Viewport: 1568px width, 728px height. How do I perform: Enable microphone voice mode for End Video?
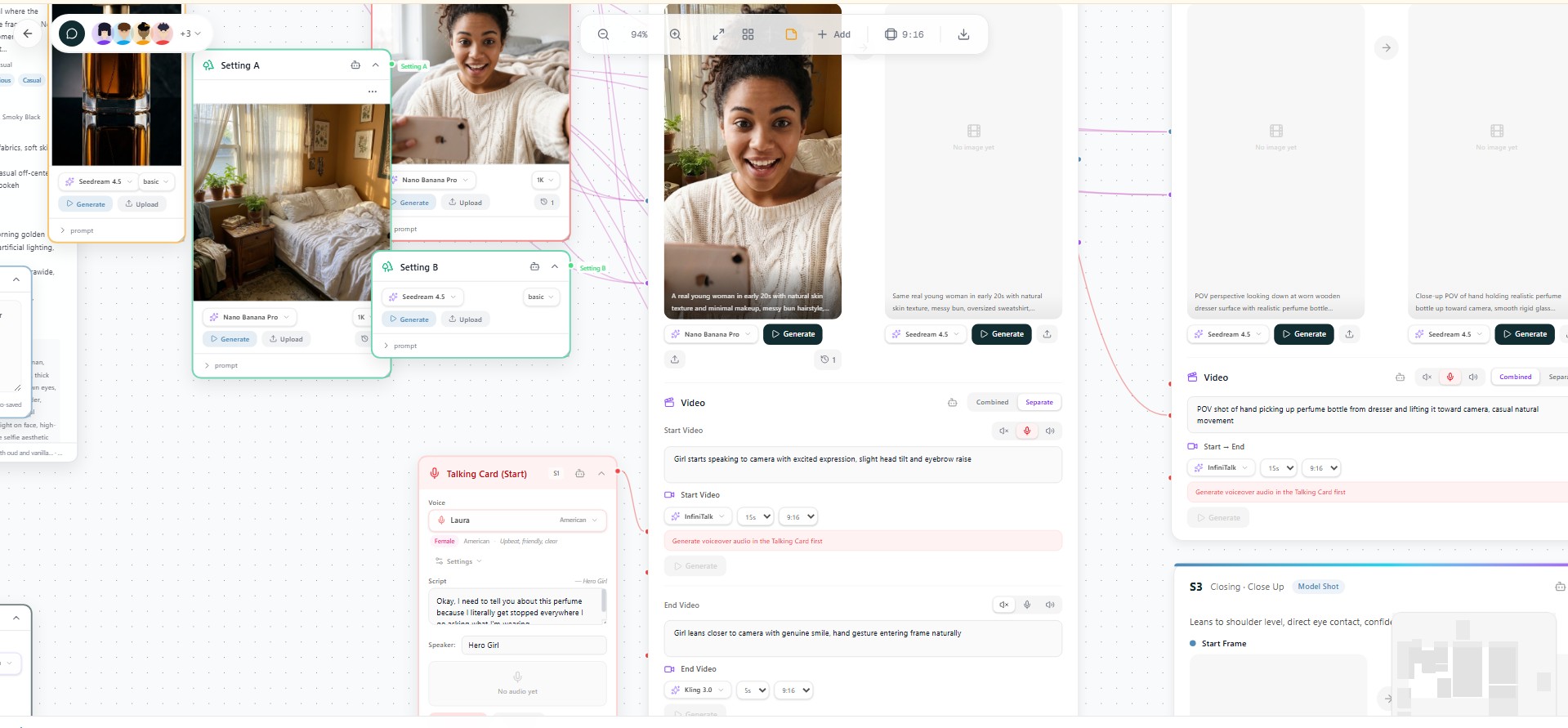click(x=1027, y=605)
